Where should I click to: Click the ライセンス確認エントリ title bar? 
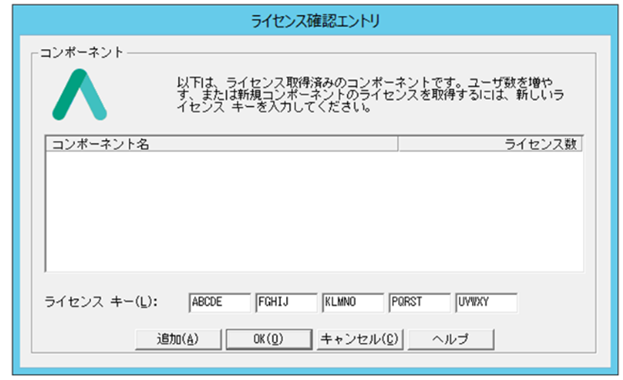point(315,21)
